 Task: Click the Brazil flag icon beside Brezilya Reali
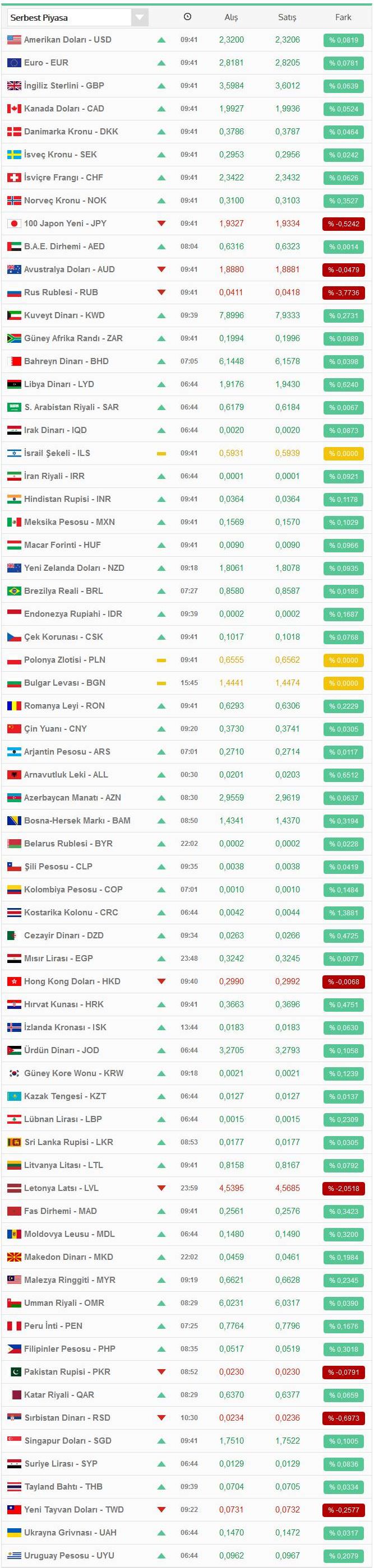(14, 591)
